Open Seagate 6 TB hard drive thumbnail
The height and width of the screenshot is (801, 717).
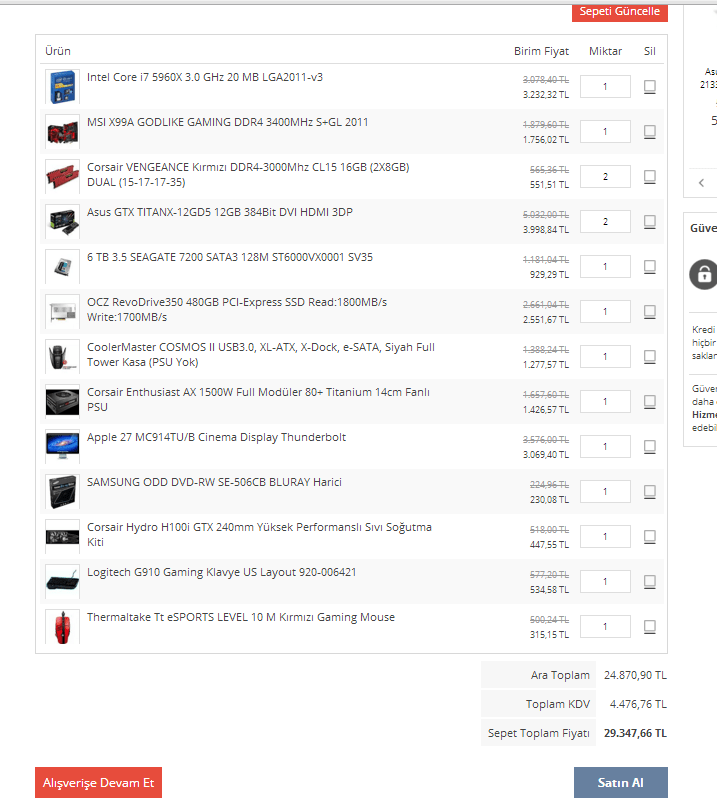pos(62,266)
